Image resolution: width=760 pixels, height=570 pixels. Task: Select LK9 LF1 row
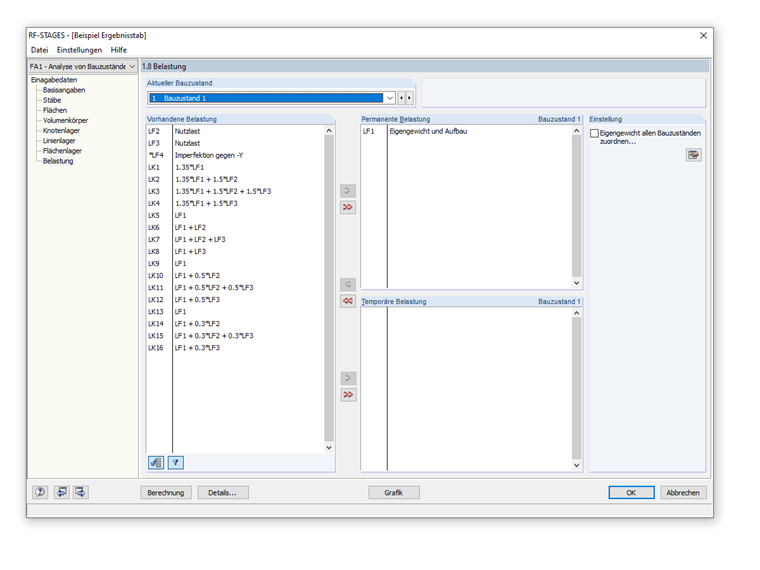235,264
